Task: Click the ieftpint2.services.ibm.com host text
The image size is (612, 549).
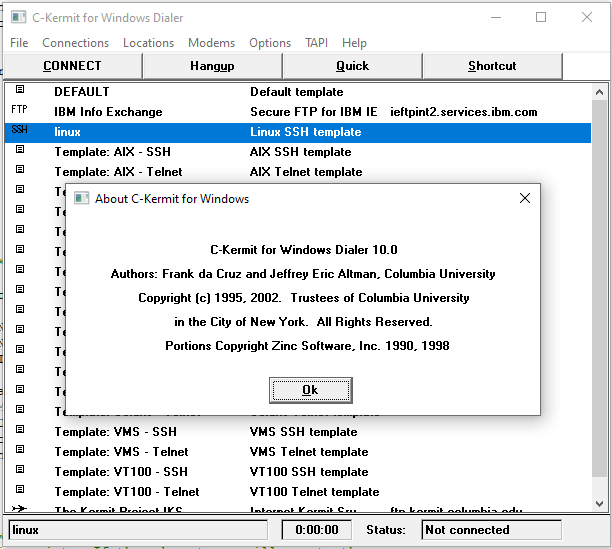Action: point(464,112)
